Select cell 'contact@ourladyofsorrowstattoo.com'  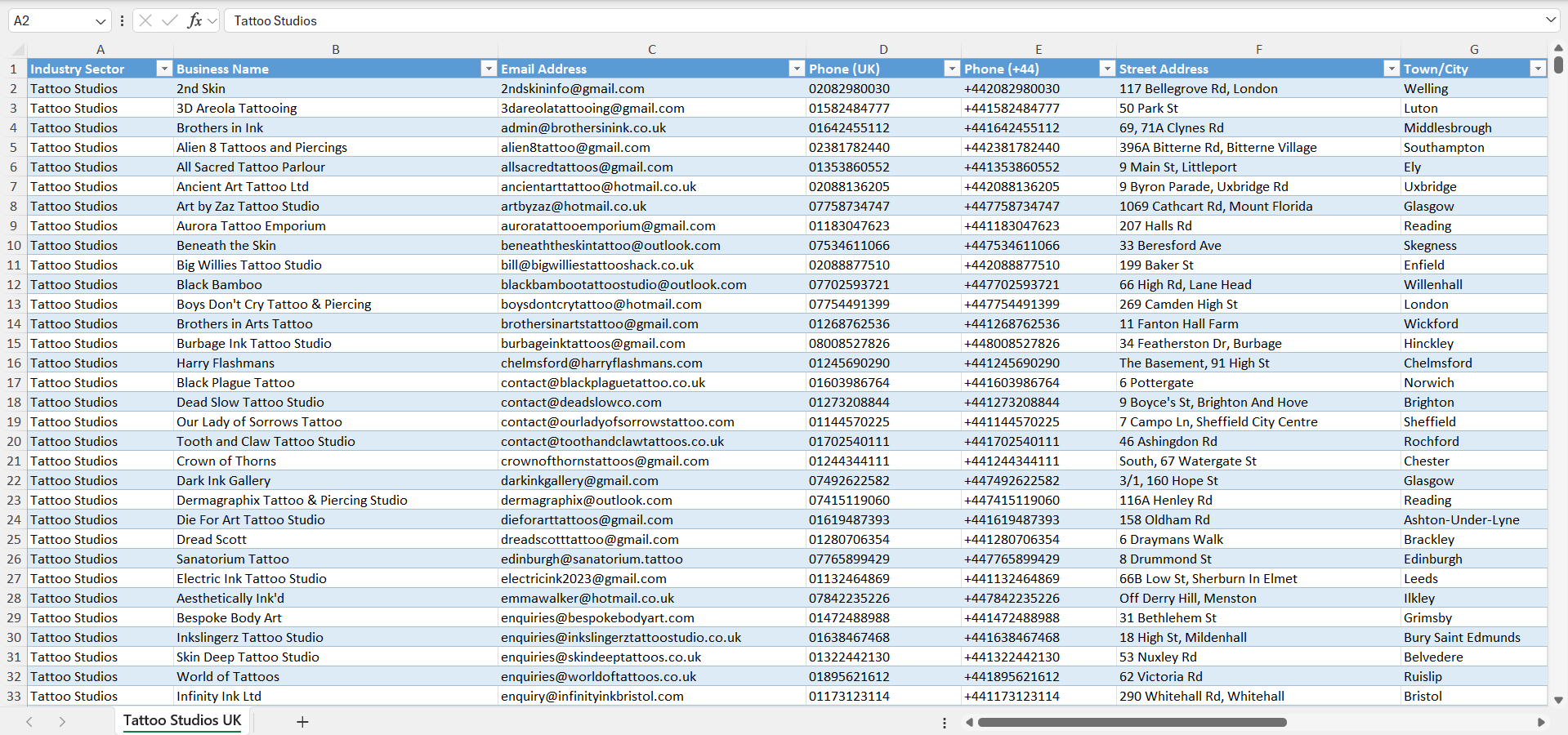click(652, 421)
